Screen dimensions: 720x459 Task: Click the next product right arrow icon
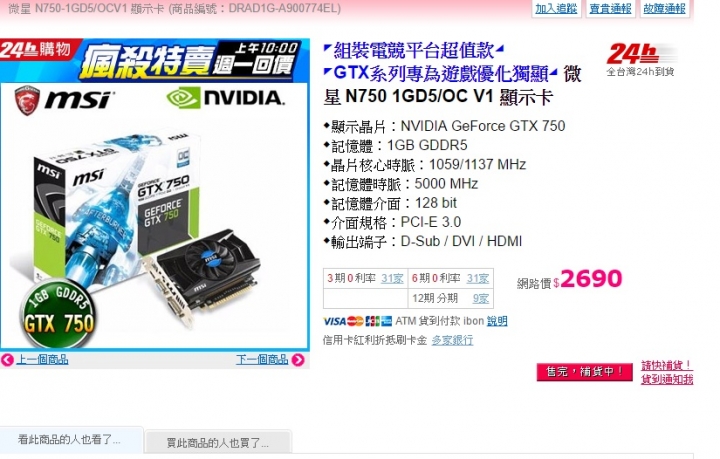[x=298, y=360]
